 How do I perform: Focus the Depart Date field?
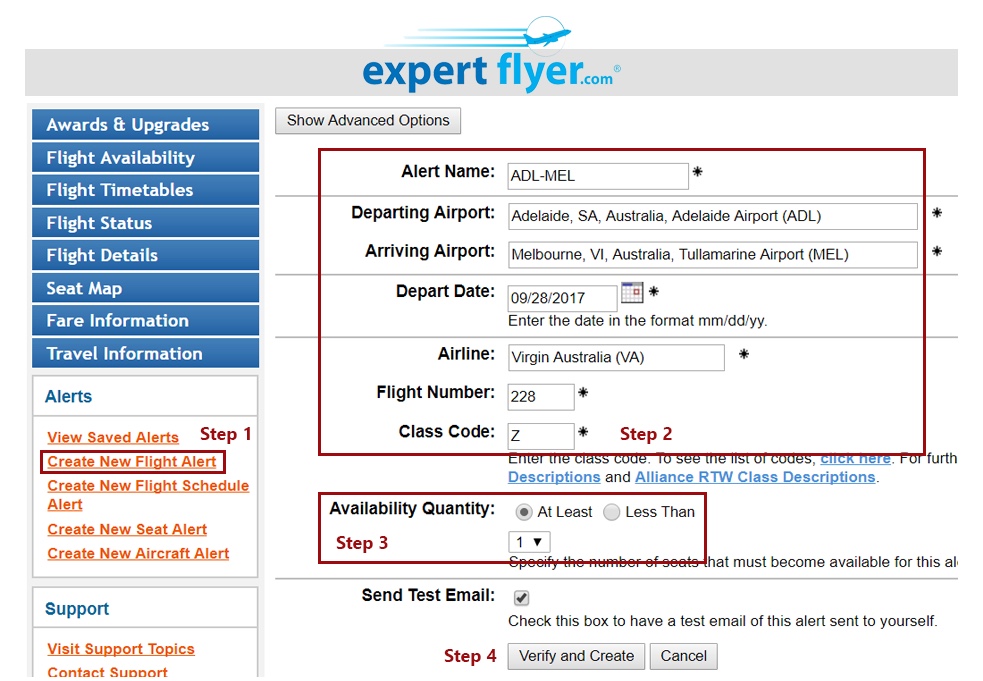(x=562, y=298)
